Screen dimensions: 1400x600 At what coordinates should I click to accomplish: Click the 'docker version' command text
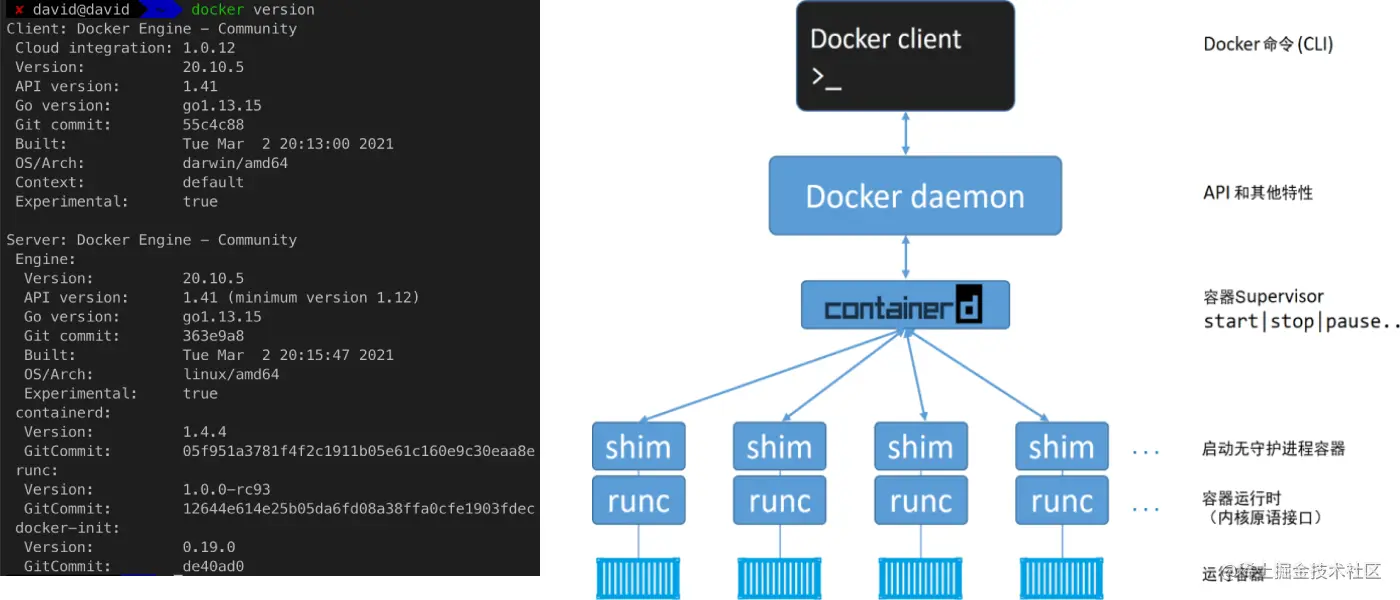pyautogui.click(x=253, y=9)
